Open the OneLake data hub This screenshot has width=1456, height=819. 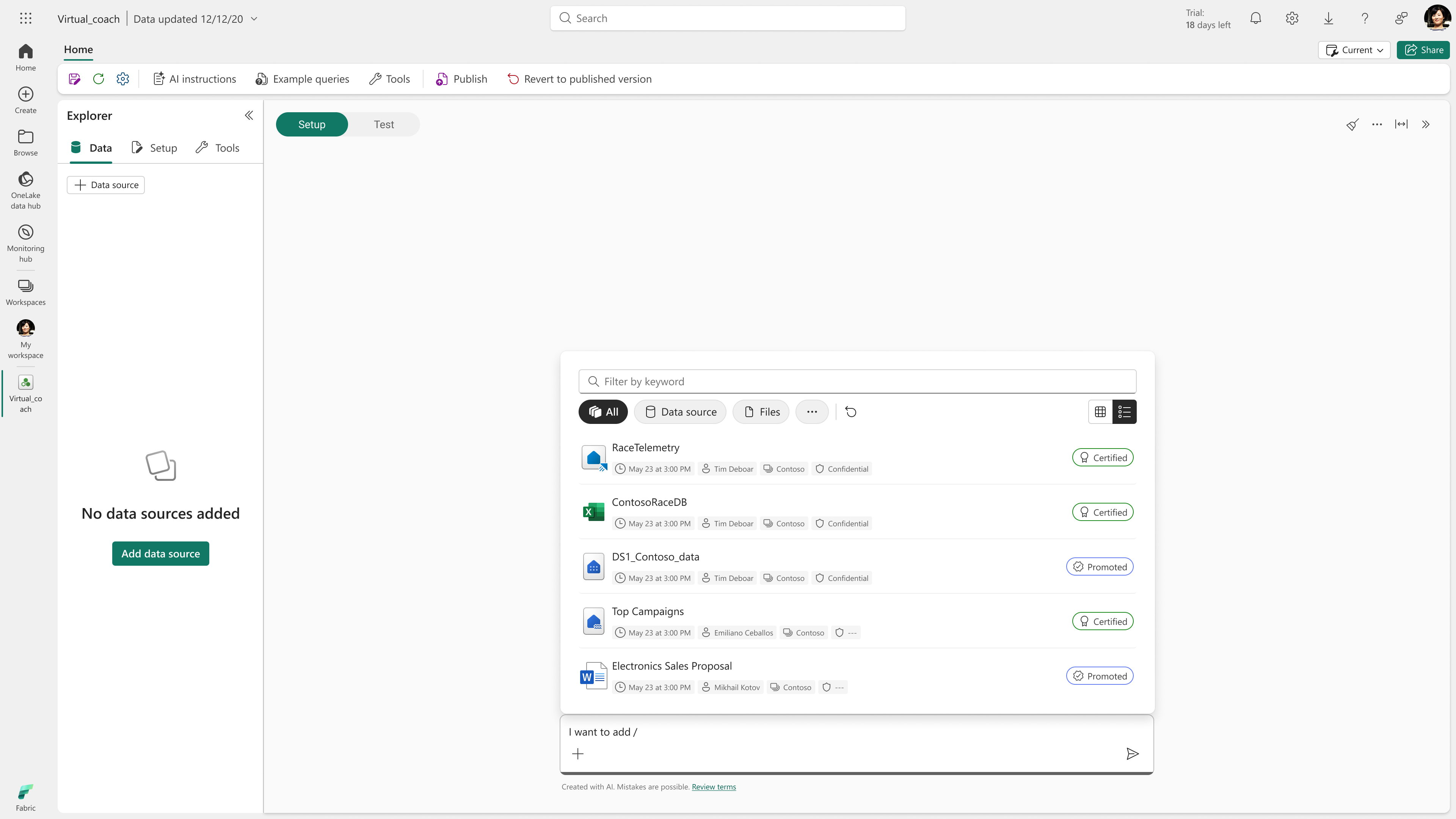25,190
